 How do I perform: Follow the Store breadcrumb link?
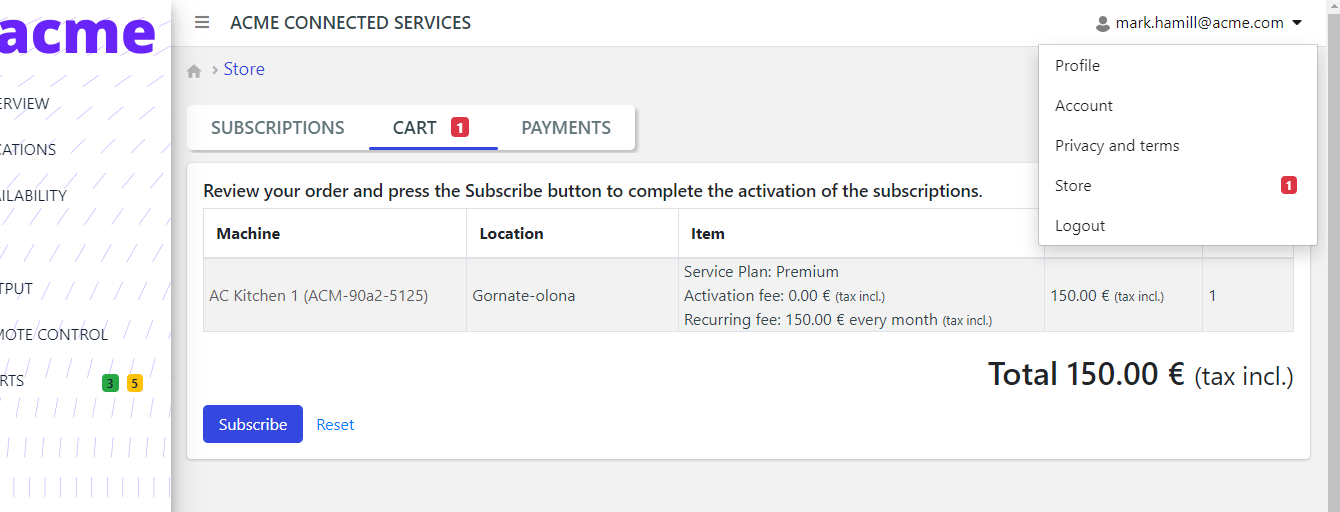tap(244, 69)
